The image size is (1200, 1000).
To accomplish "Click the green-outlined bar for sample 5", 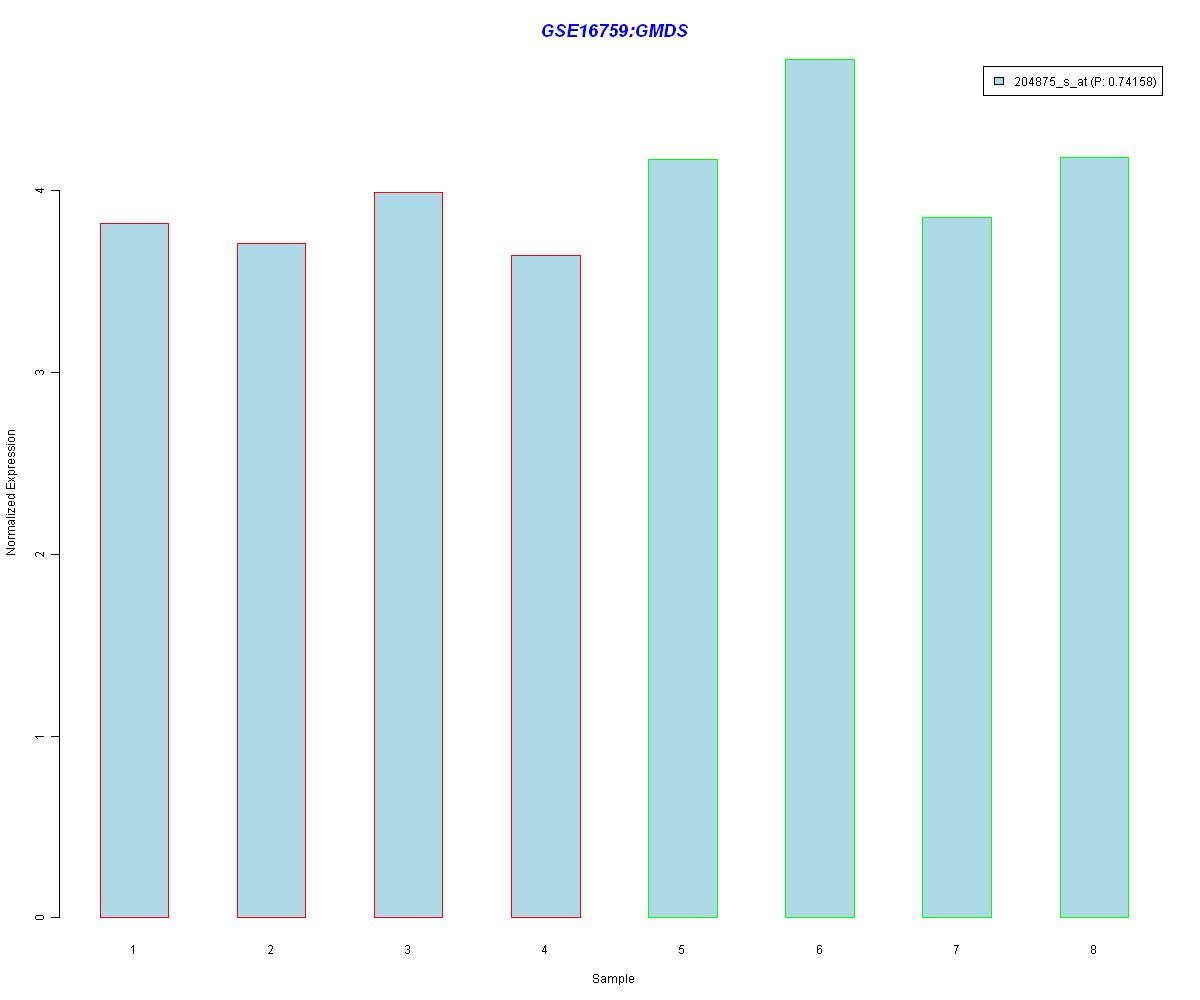I will pyautogui.click(x=683, y=538).
